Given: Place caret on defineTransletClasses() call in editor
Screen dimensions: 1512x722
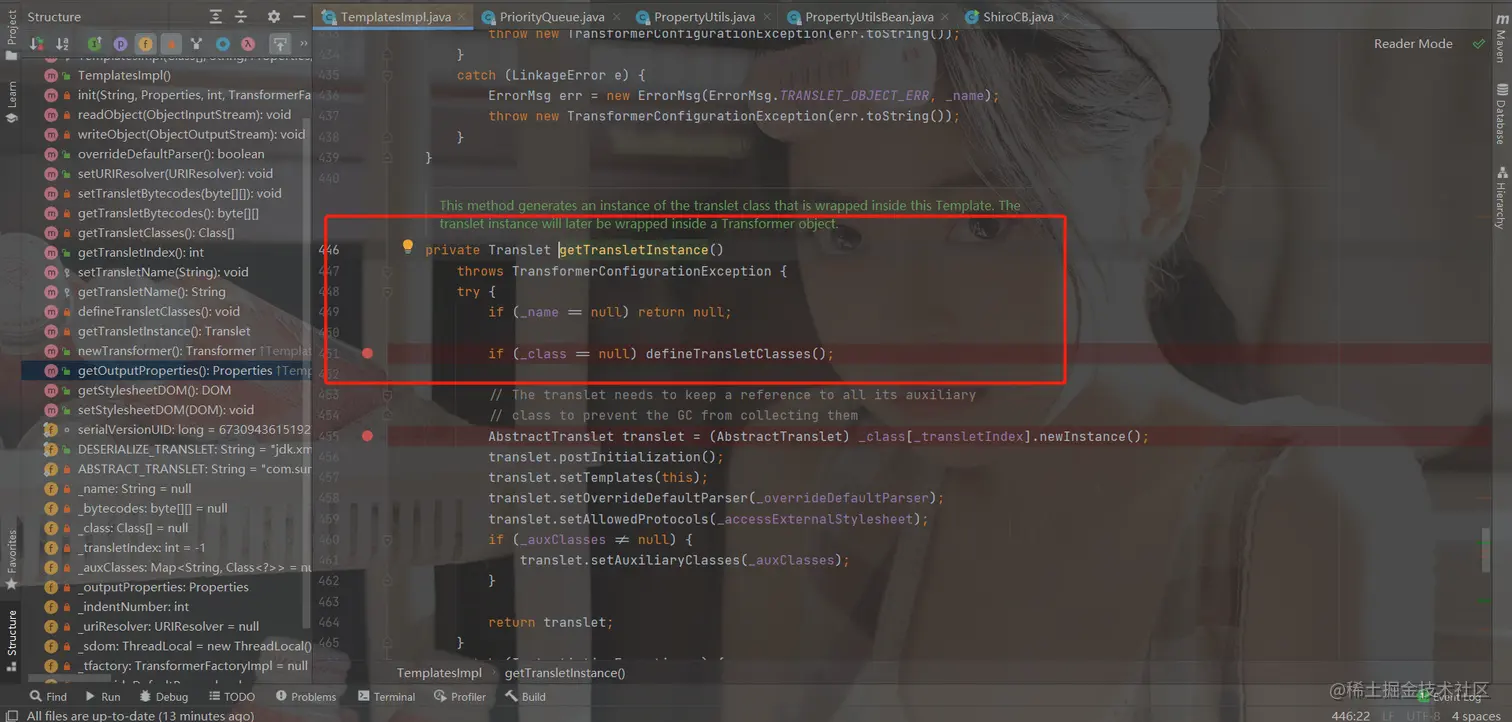Looking at the screenshot, I should tap(739, 353).
